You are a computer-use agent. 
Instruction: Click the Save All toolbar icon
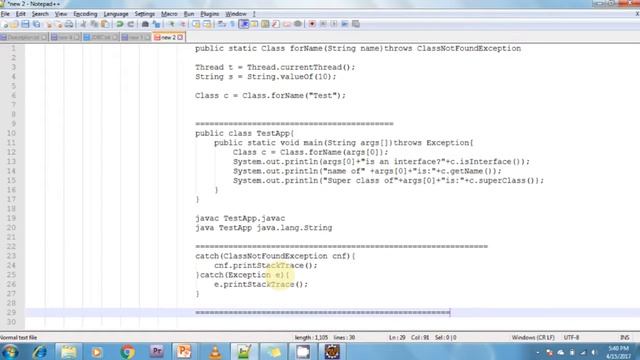[36, 24]
